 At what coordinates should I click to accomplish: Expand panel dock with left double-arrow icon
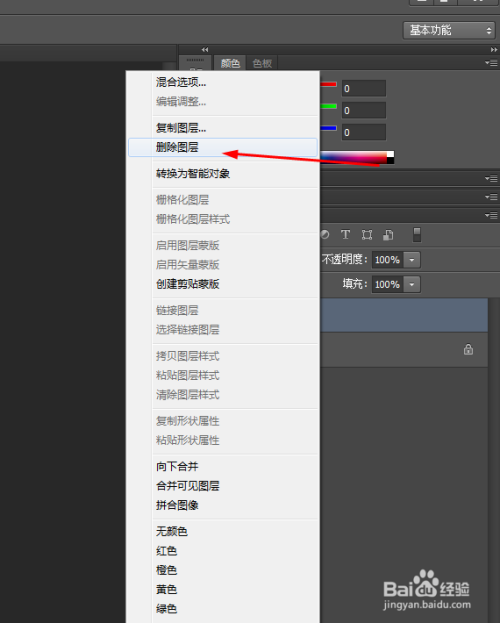pyautogui.click(x=205, y=50)
